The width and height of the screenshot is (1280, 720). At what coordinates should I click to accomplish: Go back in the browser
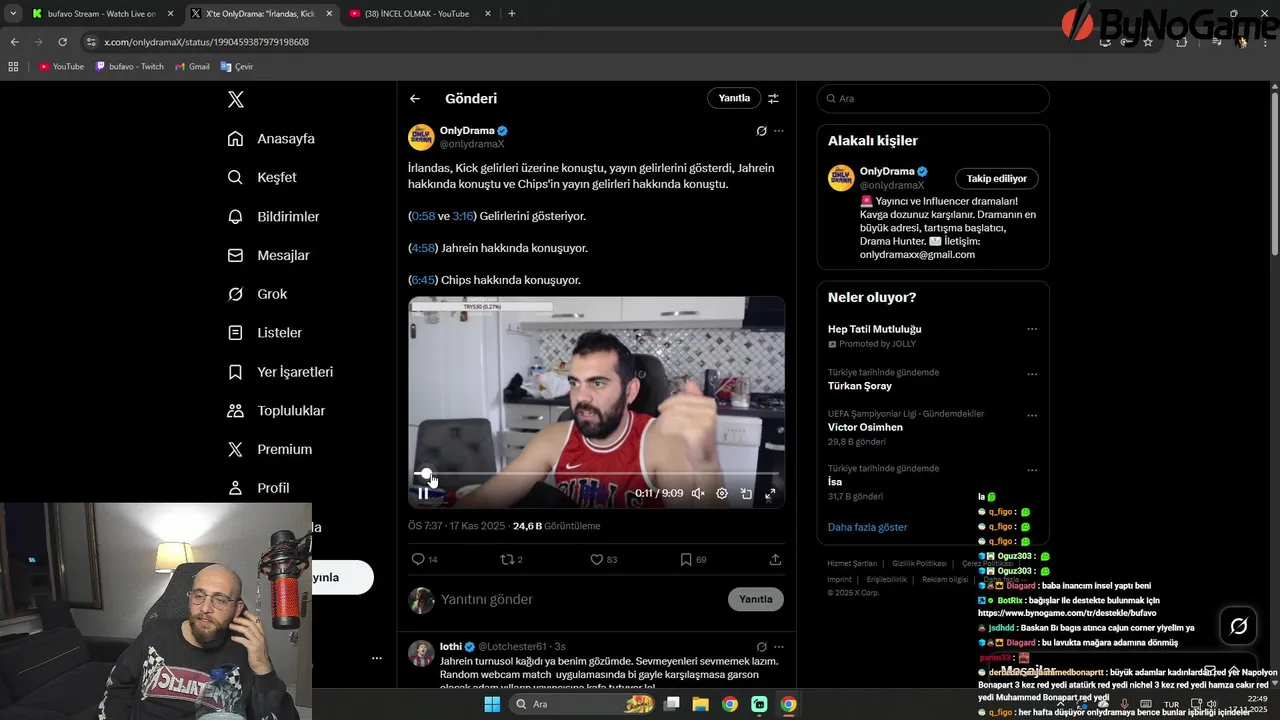tap(14, 42)
